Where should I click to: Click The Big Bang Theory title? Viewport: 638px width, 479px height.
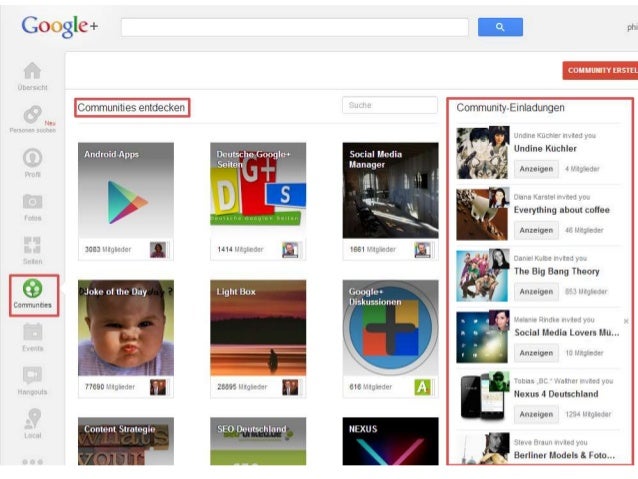click(x=556, y=271)
